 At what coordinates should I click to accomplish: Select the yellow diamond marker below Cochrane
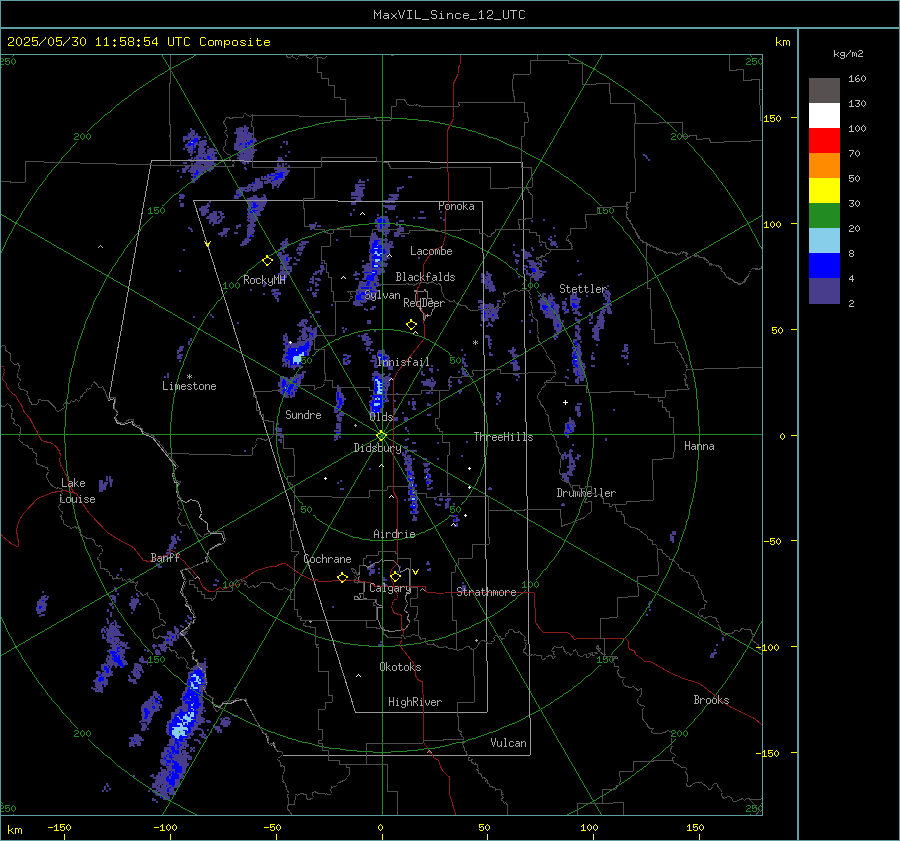click(342, 577)
